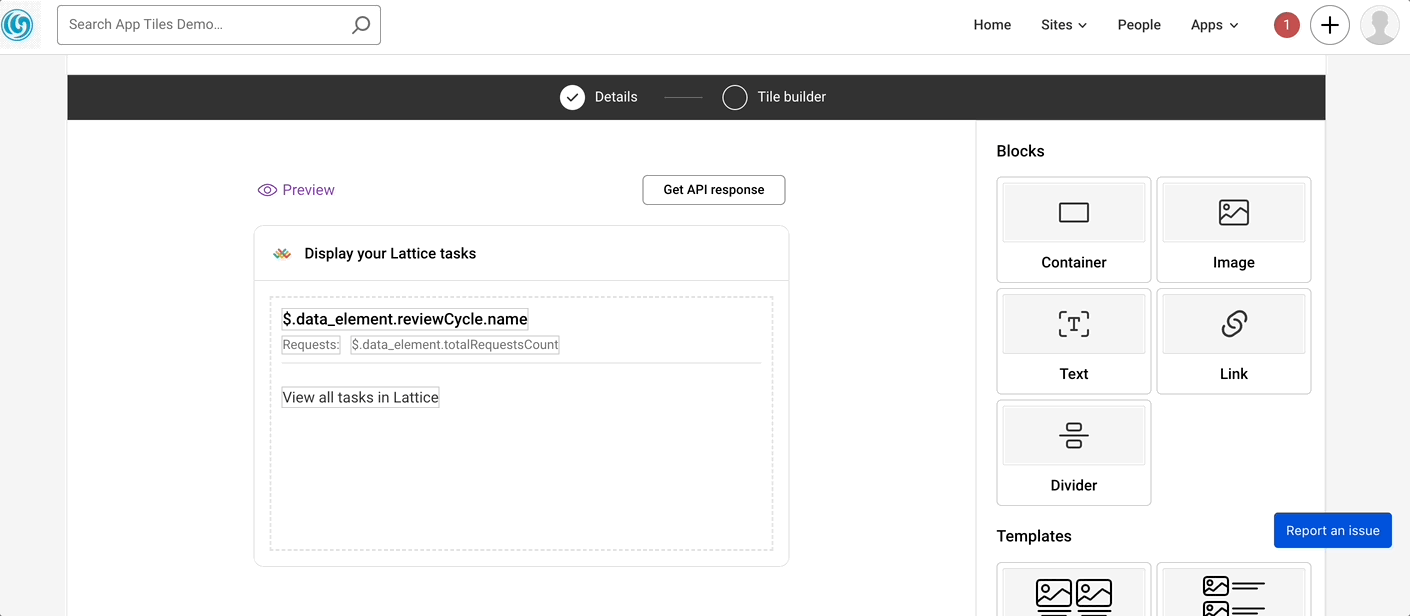Viewport: 1410px width, 616px height.
Task: Click the Details checkmark circle
Action: click(572, 97)
